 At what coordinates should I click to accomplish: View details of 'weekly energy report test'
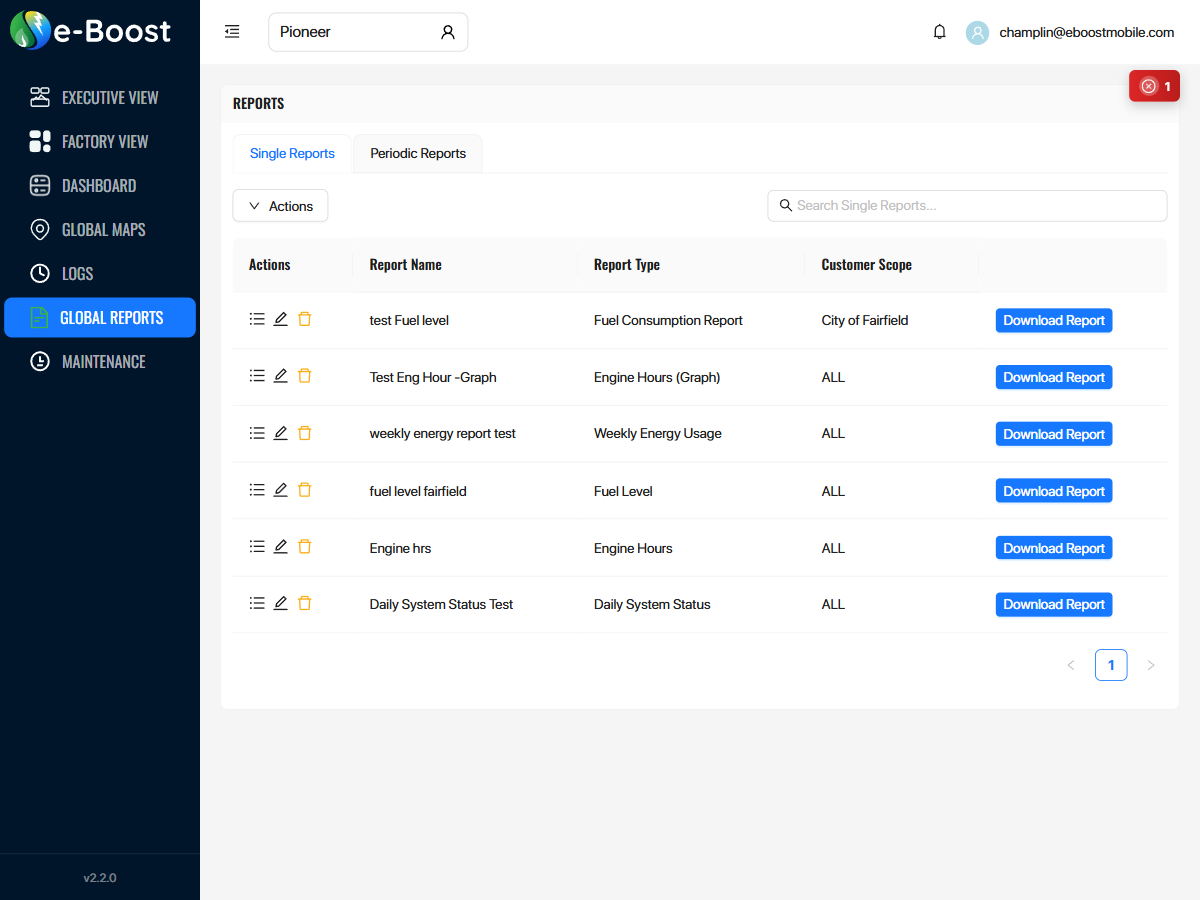pyautogui.click(x=257, y=432)
